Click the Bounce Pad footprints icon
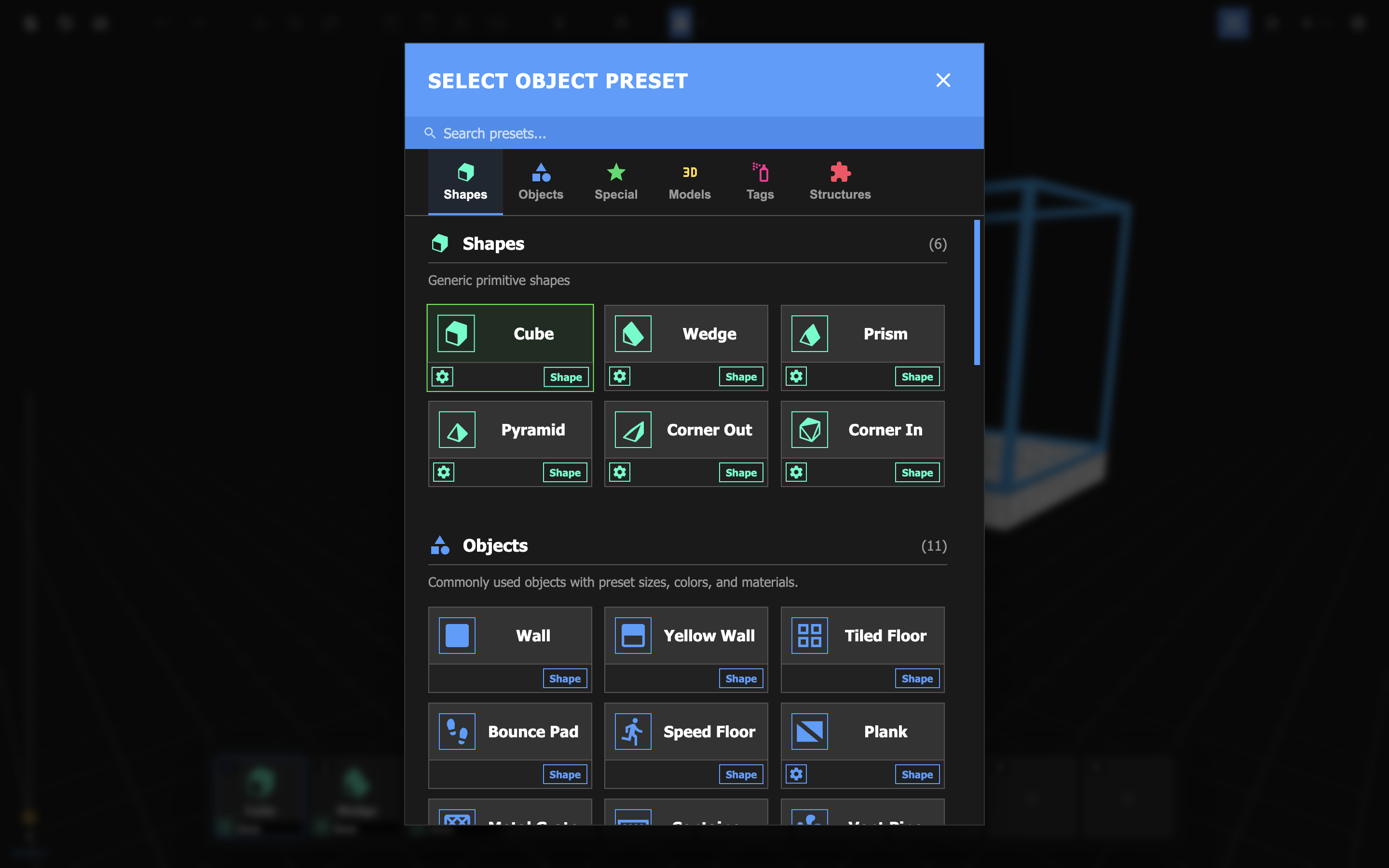 coord(457,732)
